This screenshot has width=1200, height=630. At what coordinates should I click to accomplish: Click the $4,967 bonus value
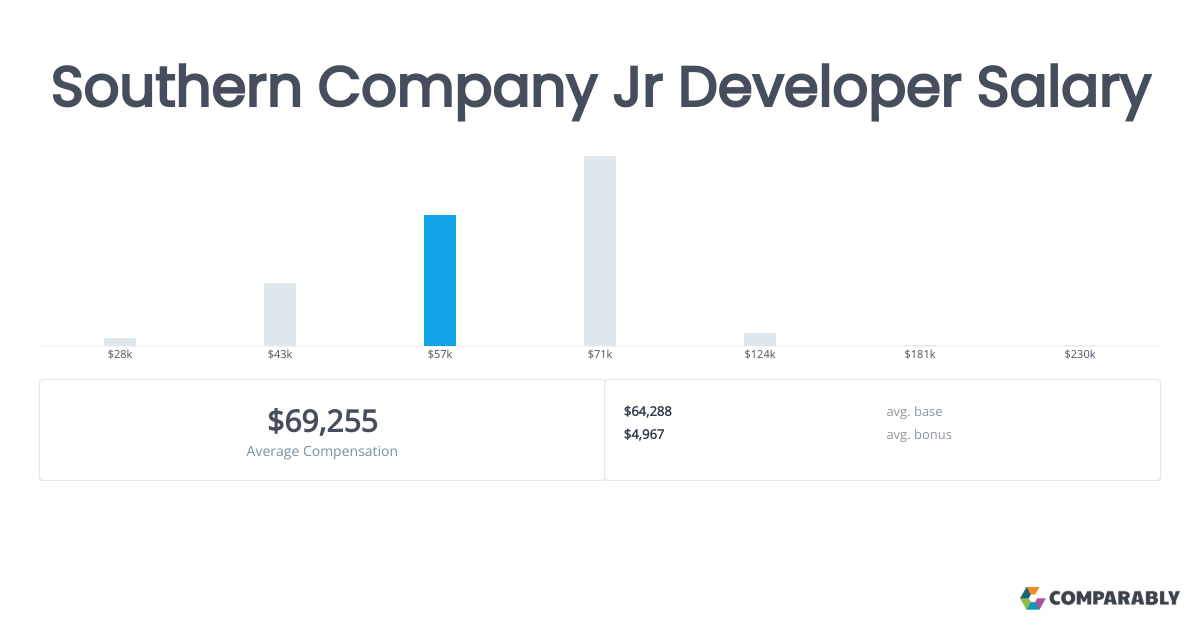(644, 434)
